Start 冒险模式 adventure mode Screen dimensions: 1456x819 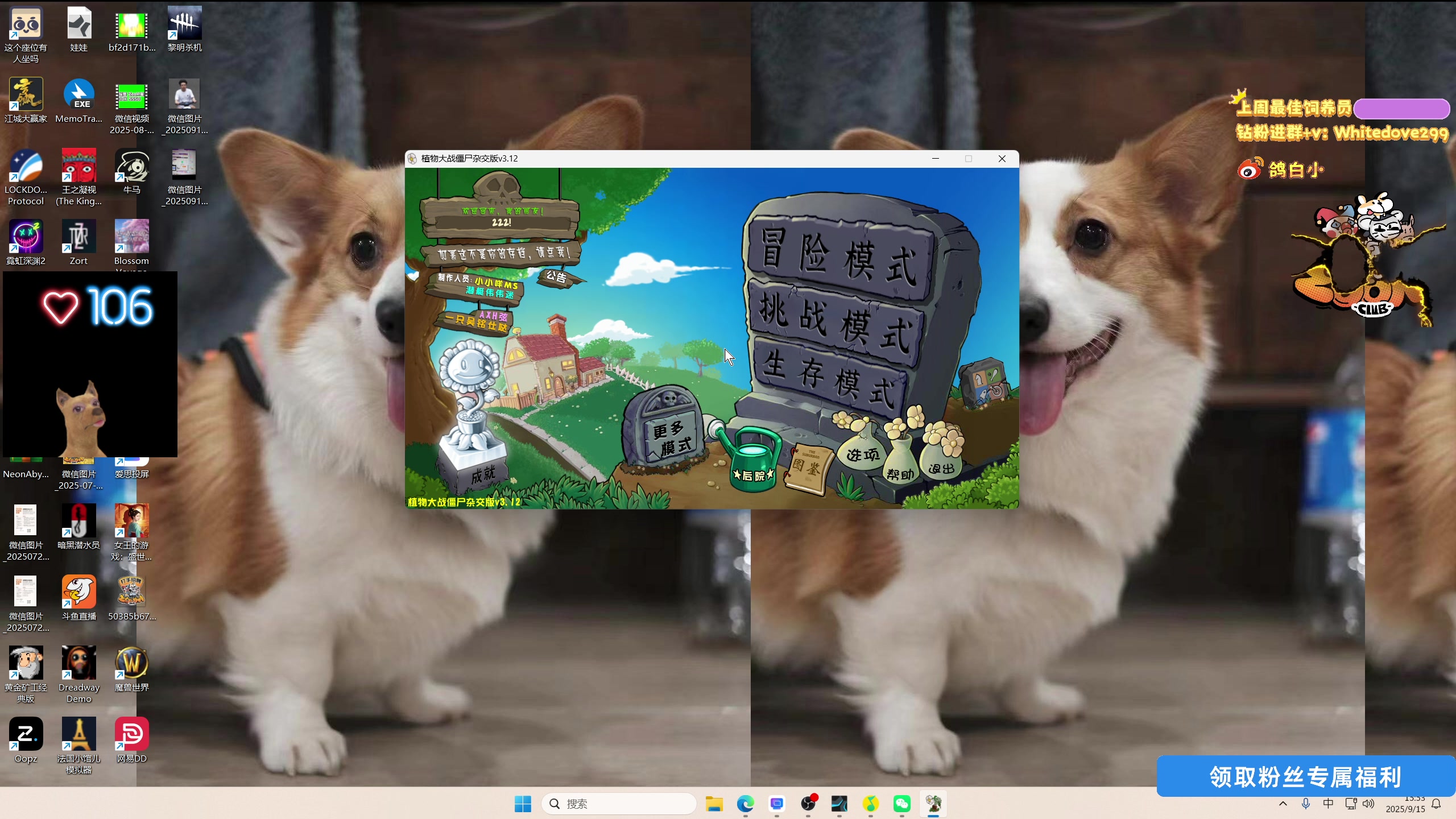[841, 257]
